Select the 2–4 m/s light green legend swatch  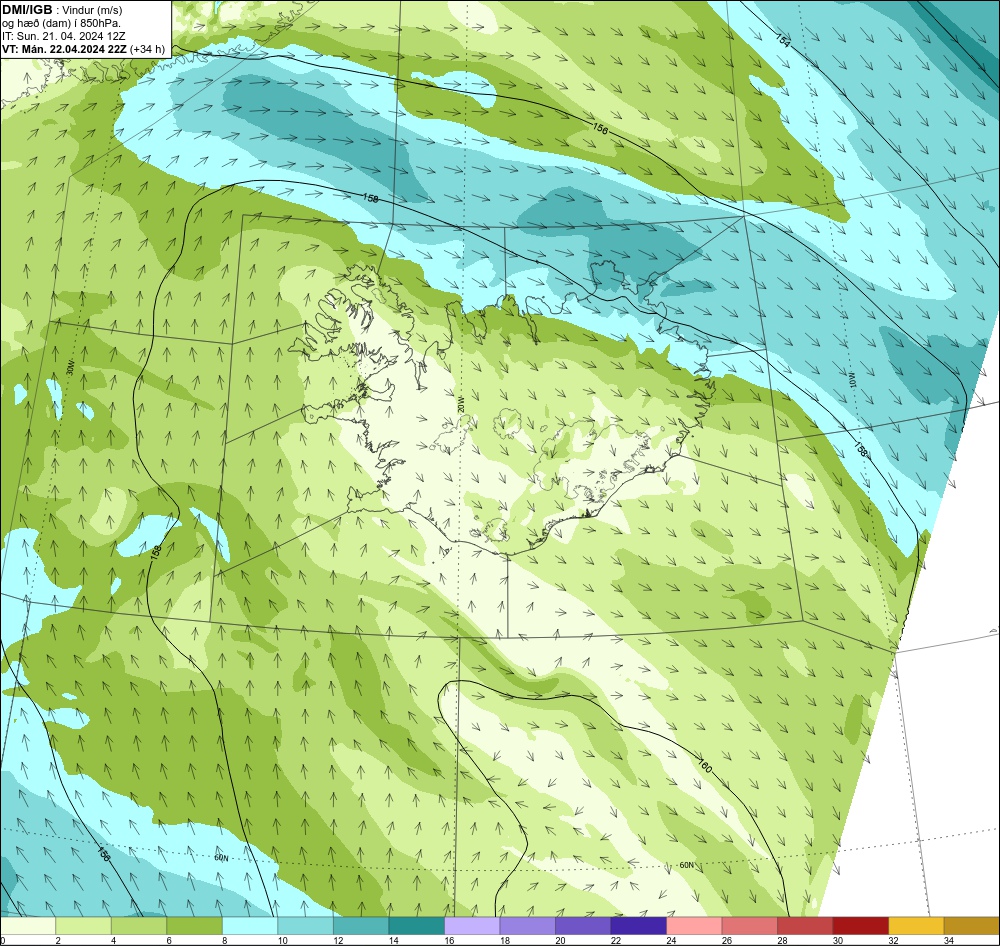(84, 926)
